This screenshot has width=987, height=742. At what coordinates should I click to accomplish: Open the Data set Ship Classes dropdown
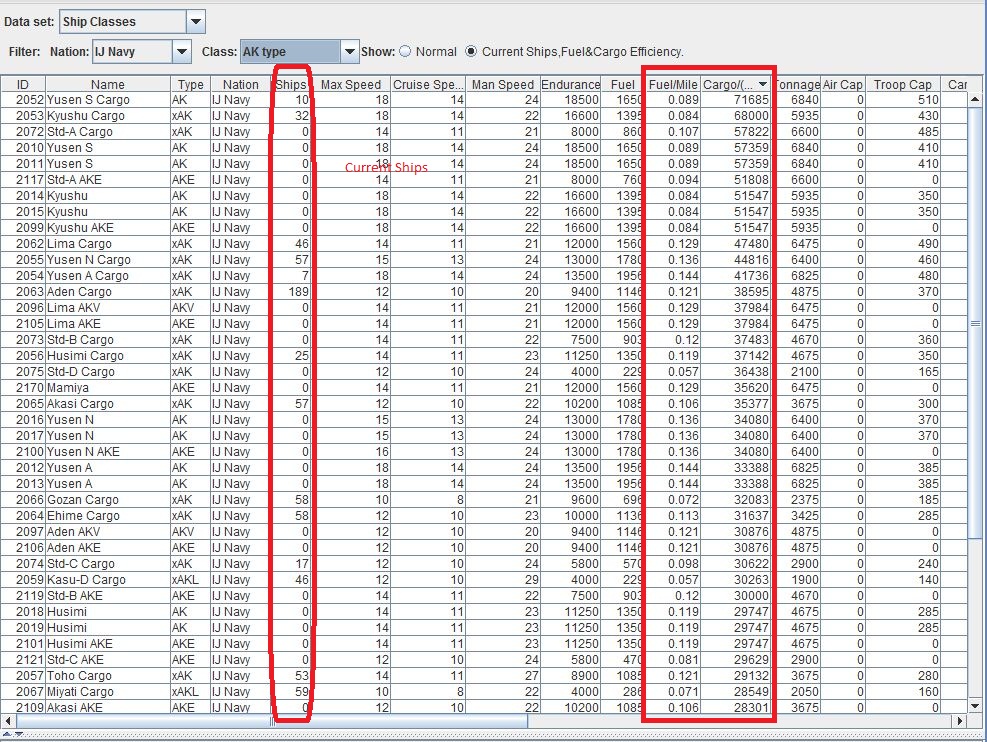click(196, 21)
